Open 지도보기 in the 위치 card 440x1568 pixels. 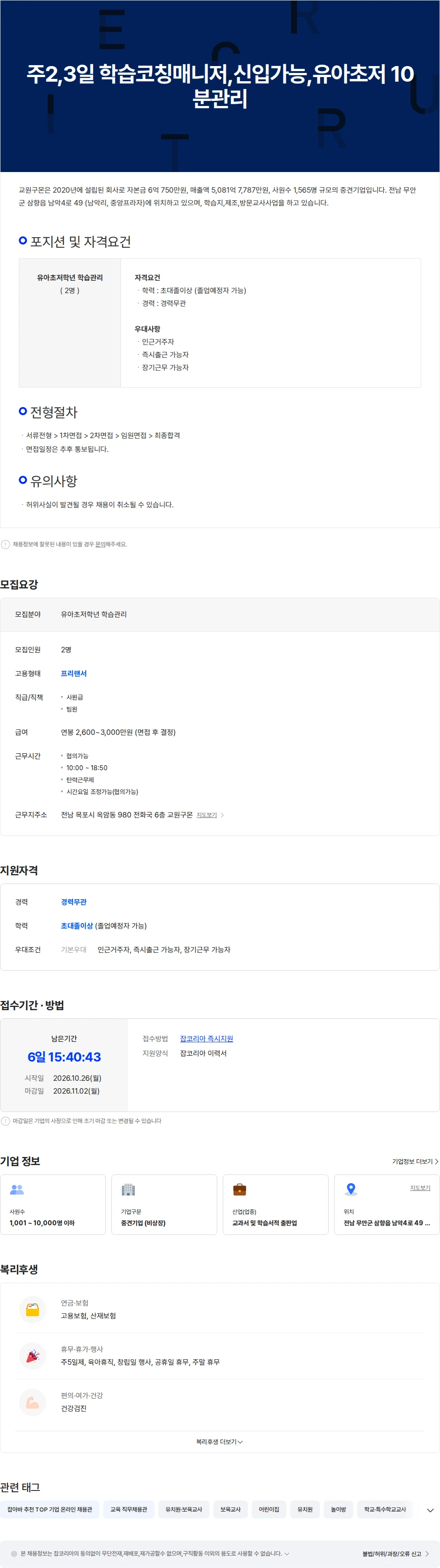tap(420, 1188)
